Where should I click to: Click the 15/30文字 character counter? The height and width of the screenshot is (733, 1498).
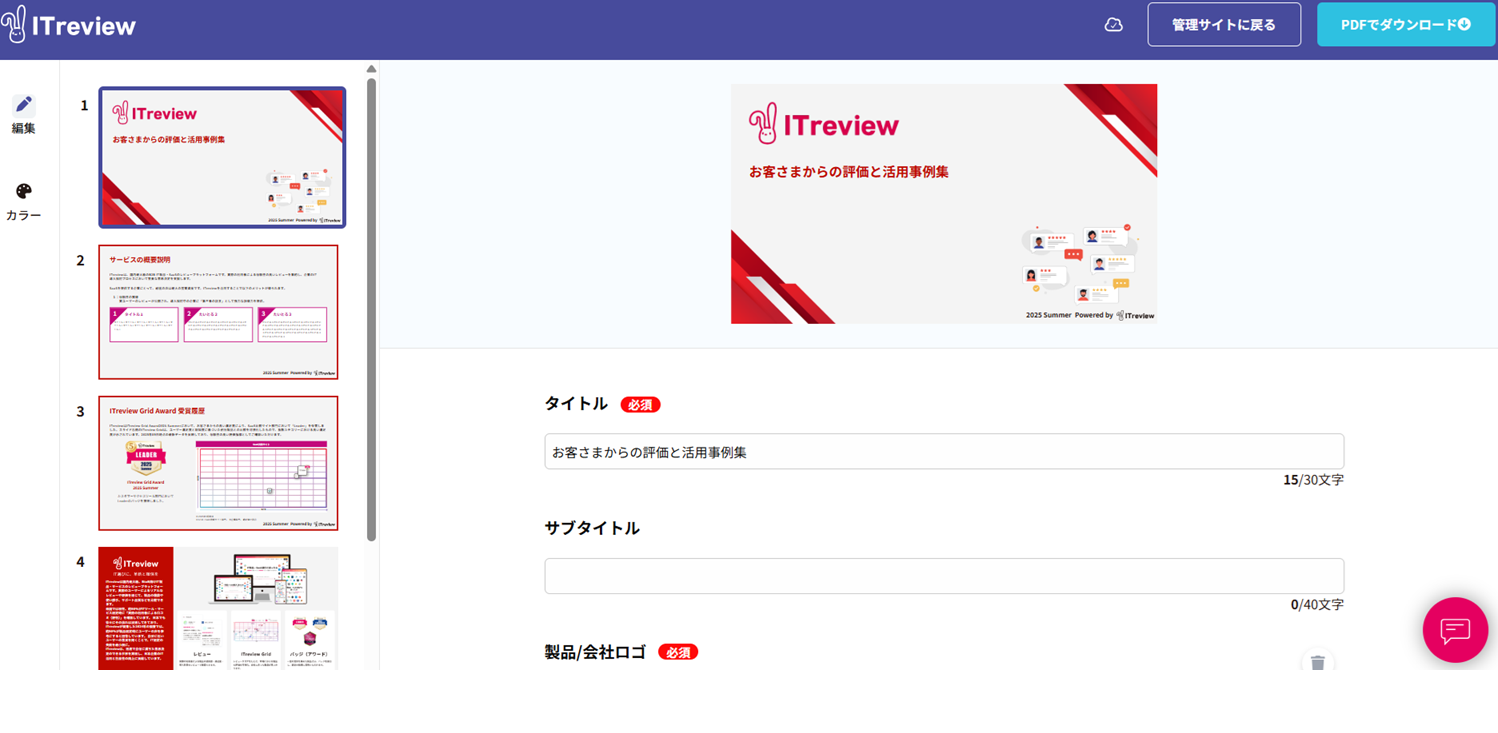pyautogui.click(x=1313, y=480)
